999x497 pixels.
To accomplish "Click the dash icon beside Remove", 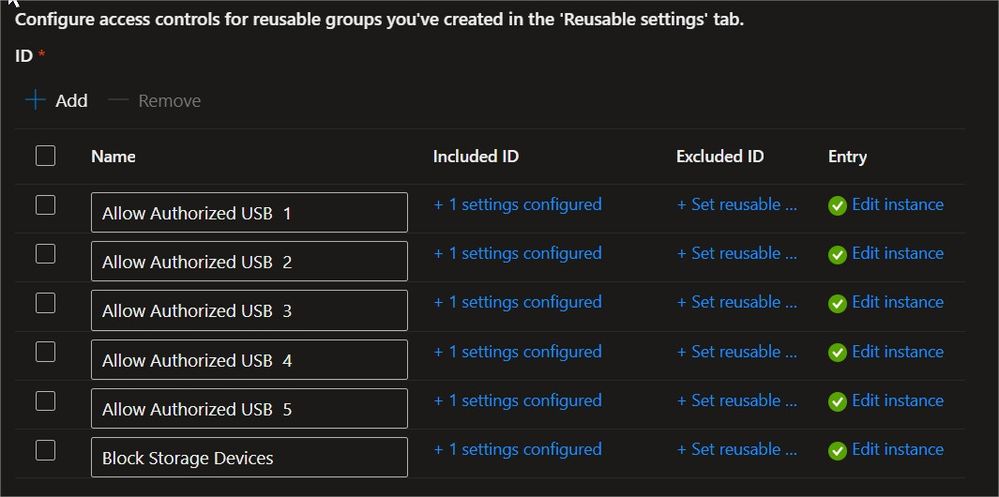I will 119,100.
